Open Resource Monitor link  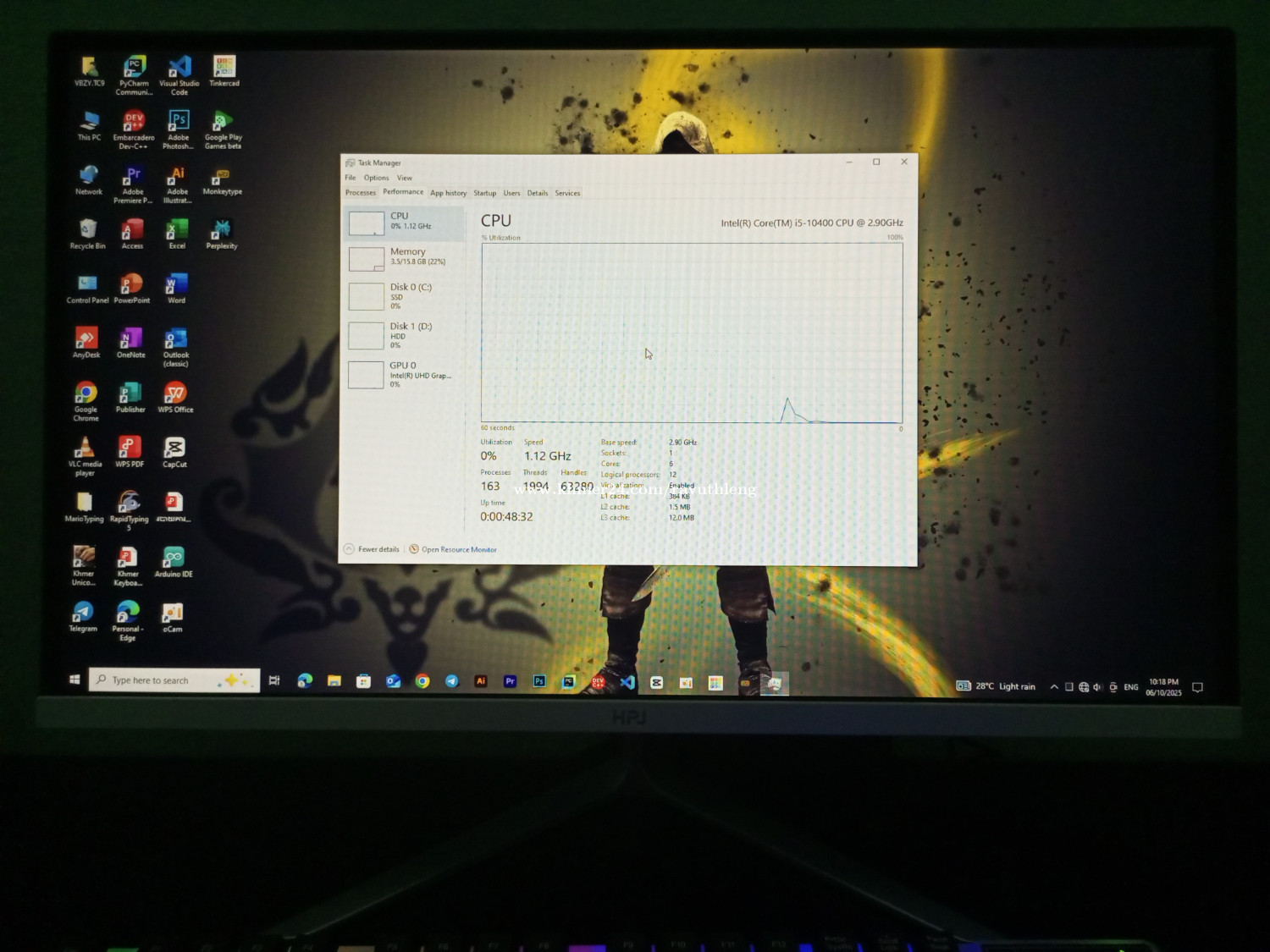coord(453,549)
